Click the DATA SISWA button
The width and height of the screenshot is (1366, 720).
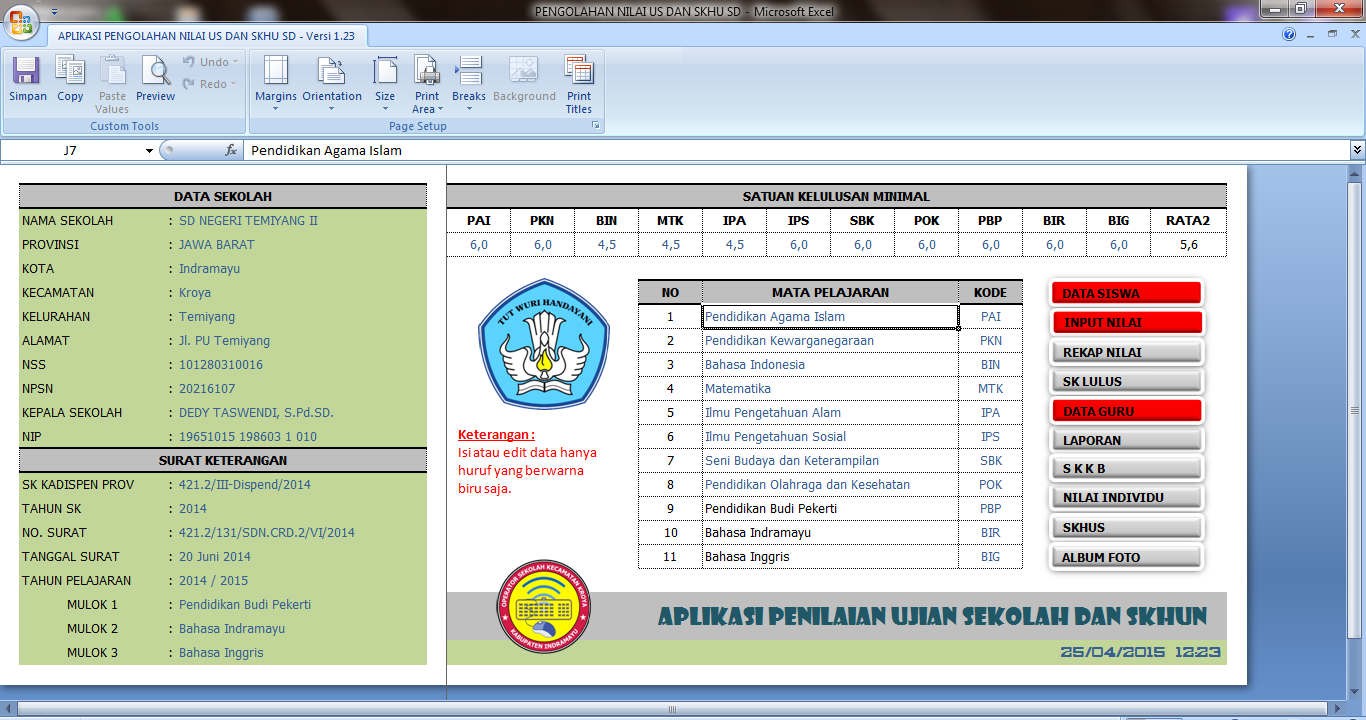point(1126,293)
